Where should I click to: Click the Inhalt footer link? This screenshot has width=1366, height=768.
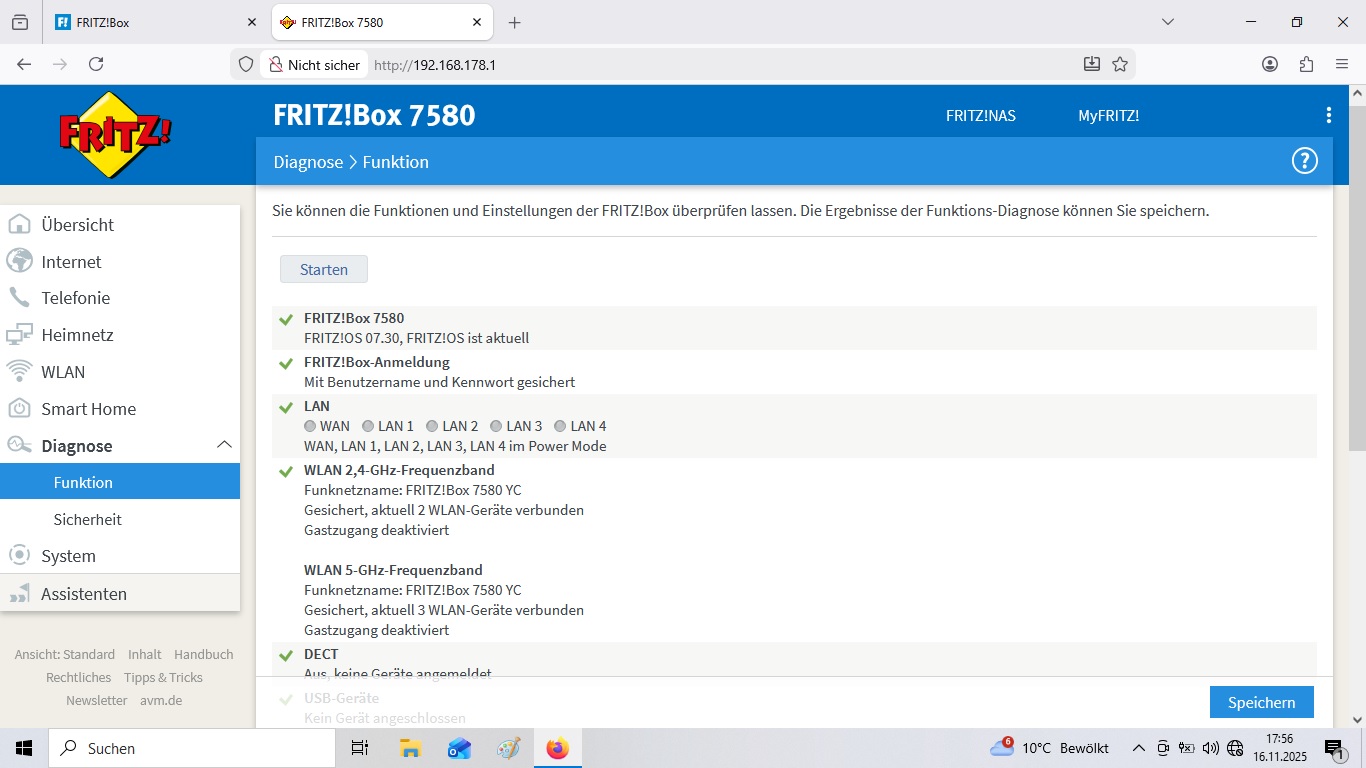(144, 654)
